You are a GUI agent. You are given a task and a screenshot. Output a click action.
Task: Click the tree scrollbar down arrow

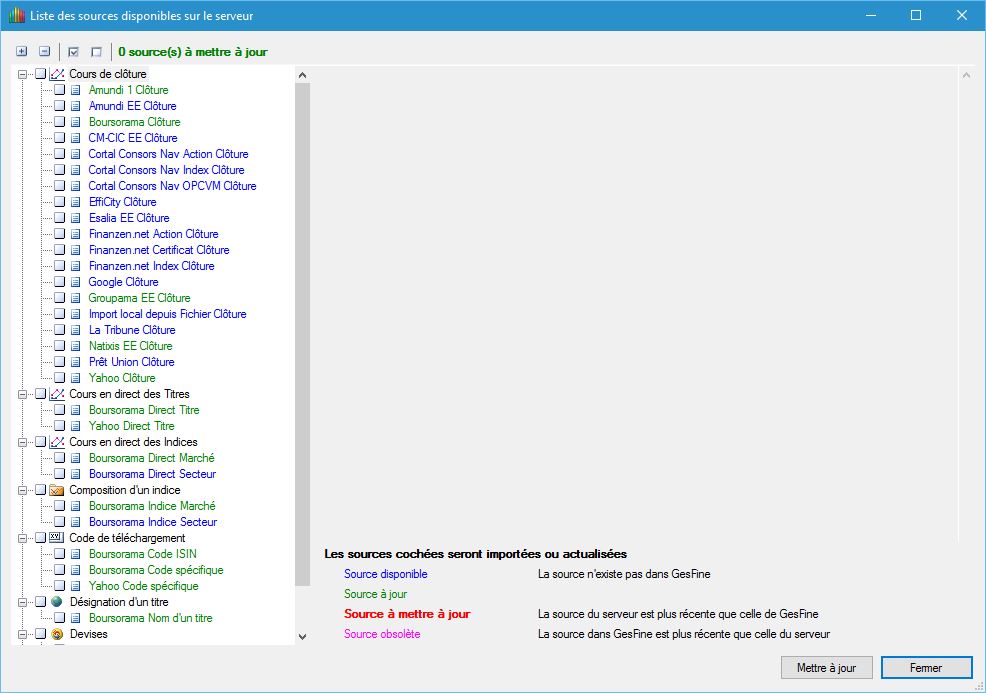(x=303, y=636)
